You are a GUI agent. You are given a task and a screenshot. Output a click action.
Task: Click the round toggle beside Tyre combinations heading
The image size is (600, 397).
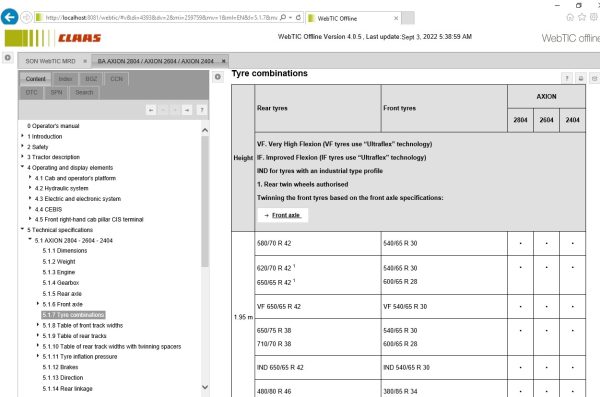218,77
